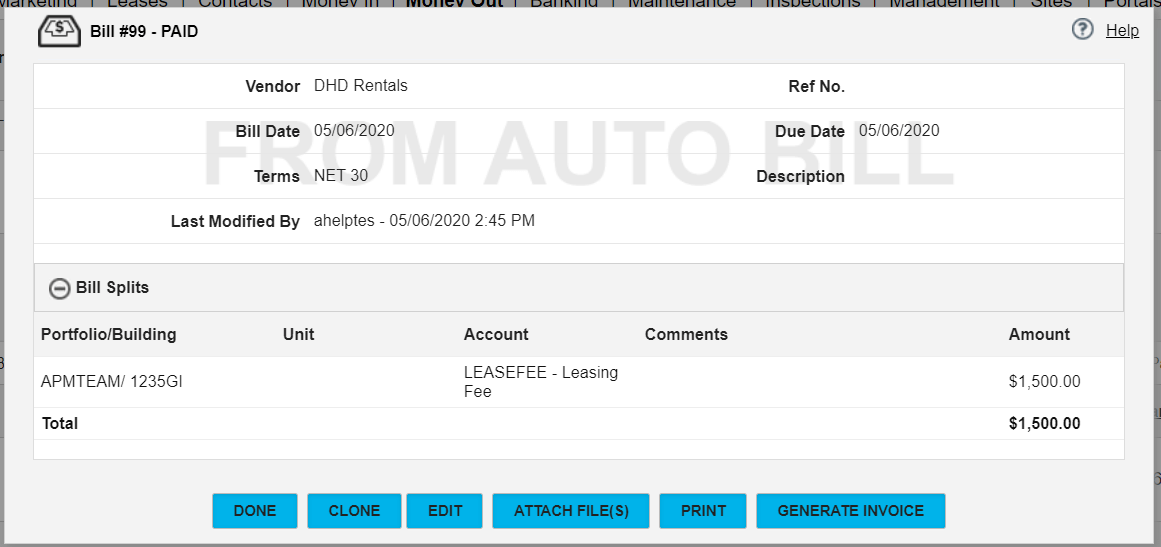Viewport: 1161px width, 547px height.
Task: Click APMTEAM/ 1235GI portfolio cell
Action: click(x=112, y=382)
